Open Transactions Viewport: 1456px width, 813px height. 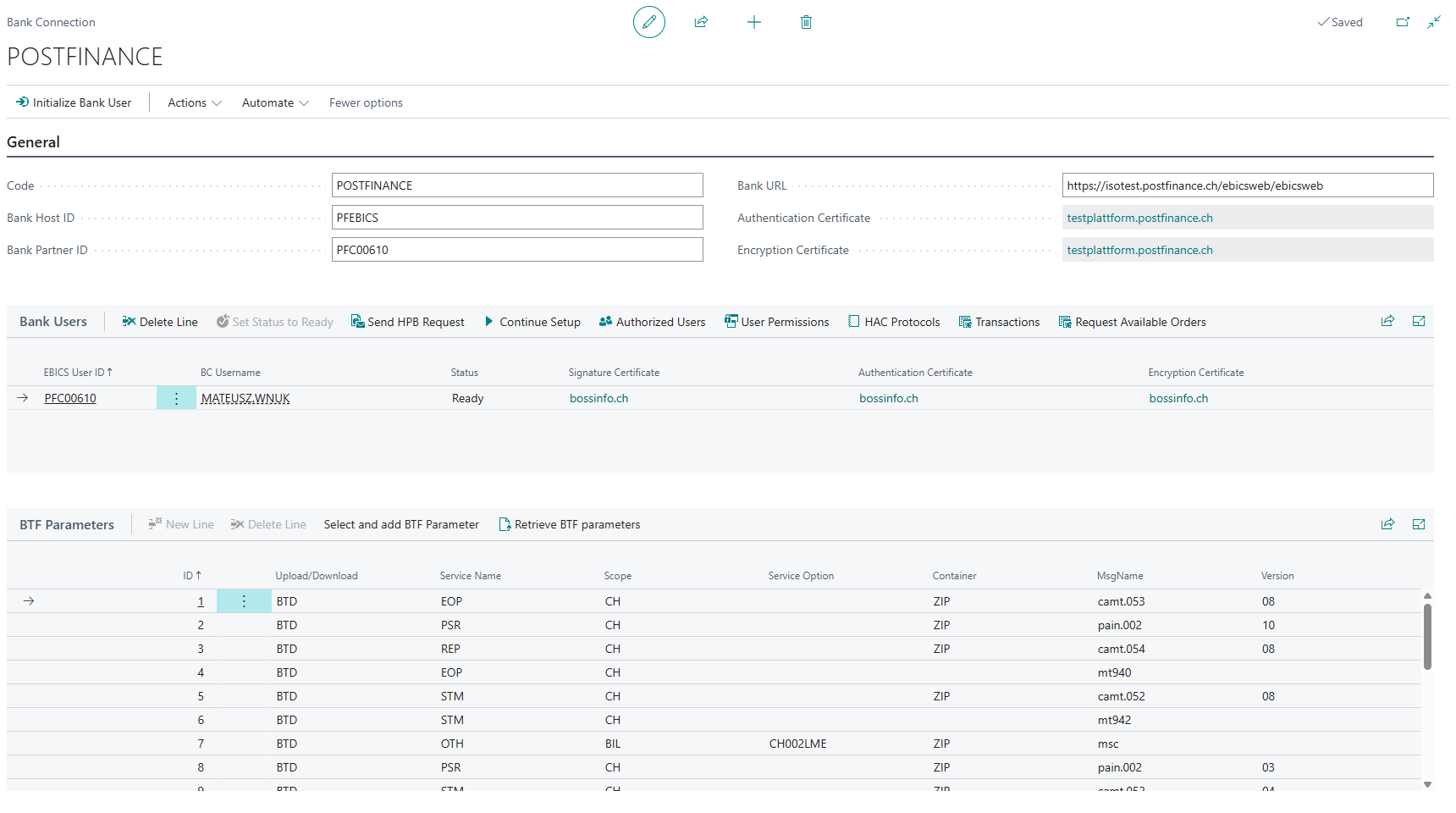click(999, 322)
